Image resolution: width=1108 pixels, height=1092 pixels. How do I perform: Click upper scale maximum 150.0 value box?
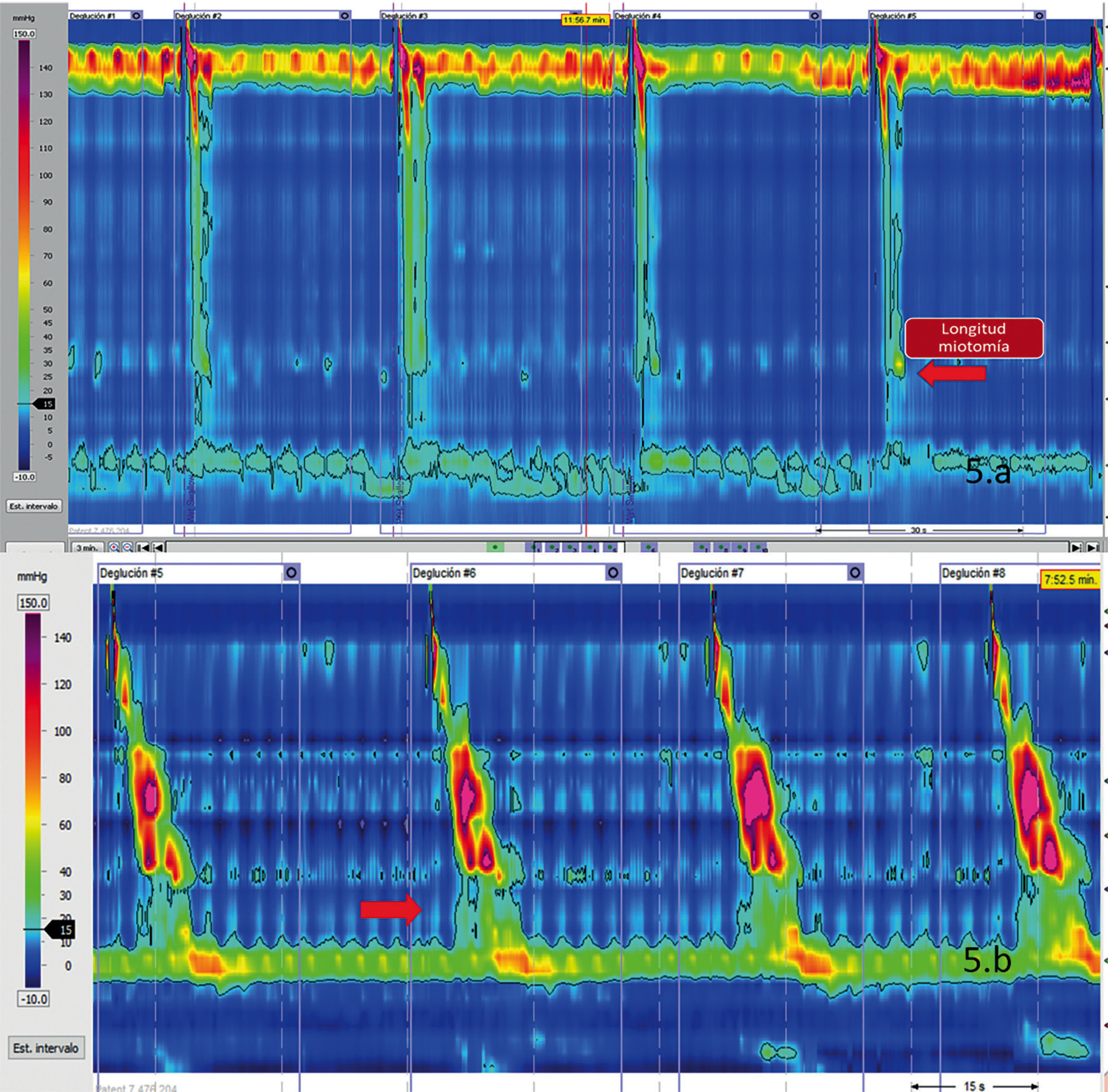point(24,34)
